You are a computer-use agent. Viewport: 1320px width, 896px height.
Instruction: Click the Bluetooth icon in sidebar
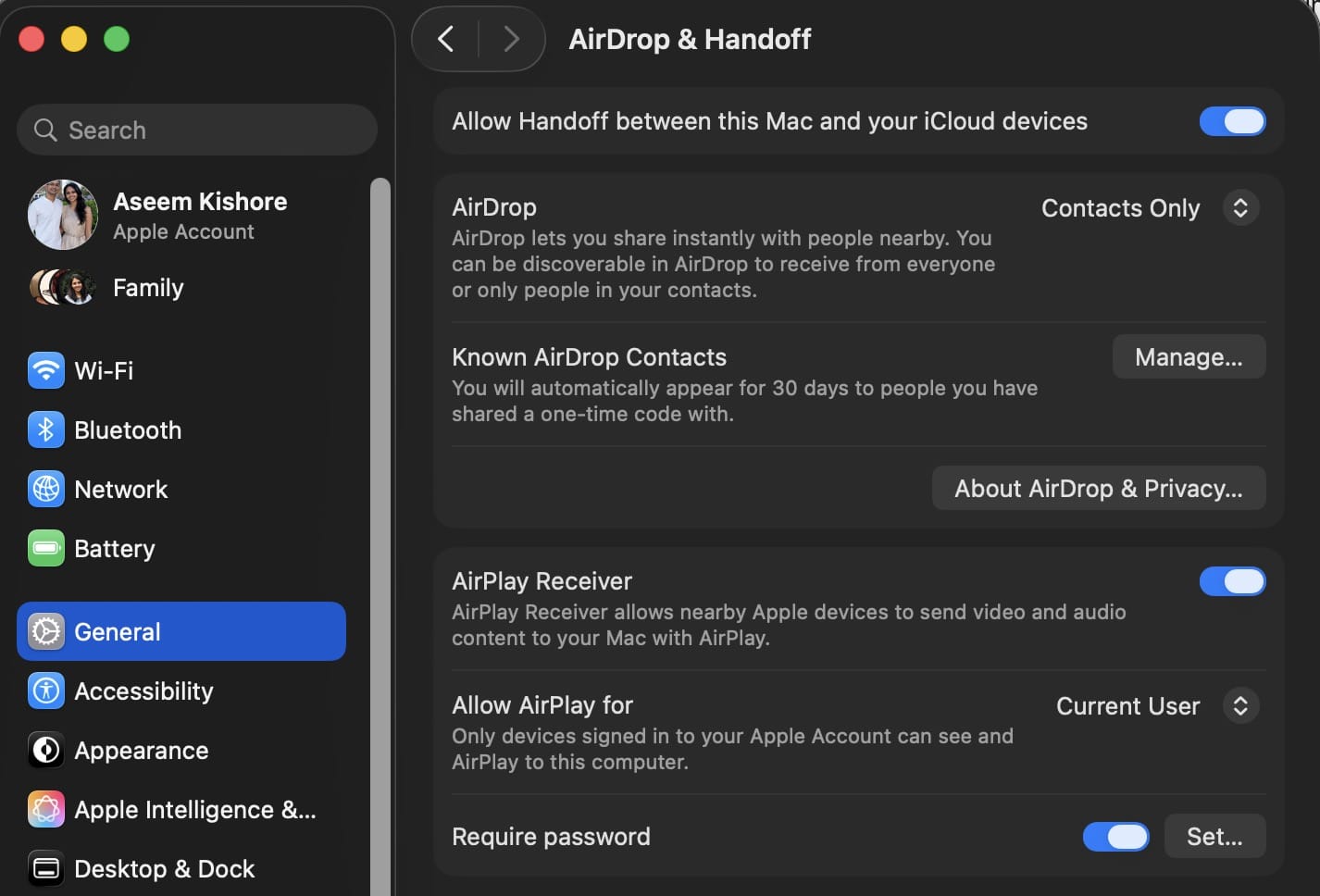[x=46, y=430]
